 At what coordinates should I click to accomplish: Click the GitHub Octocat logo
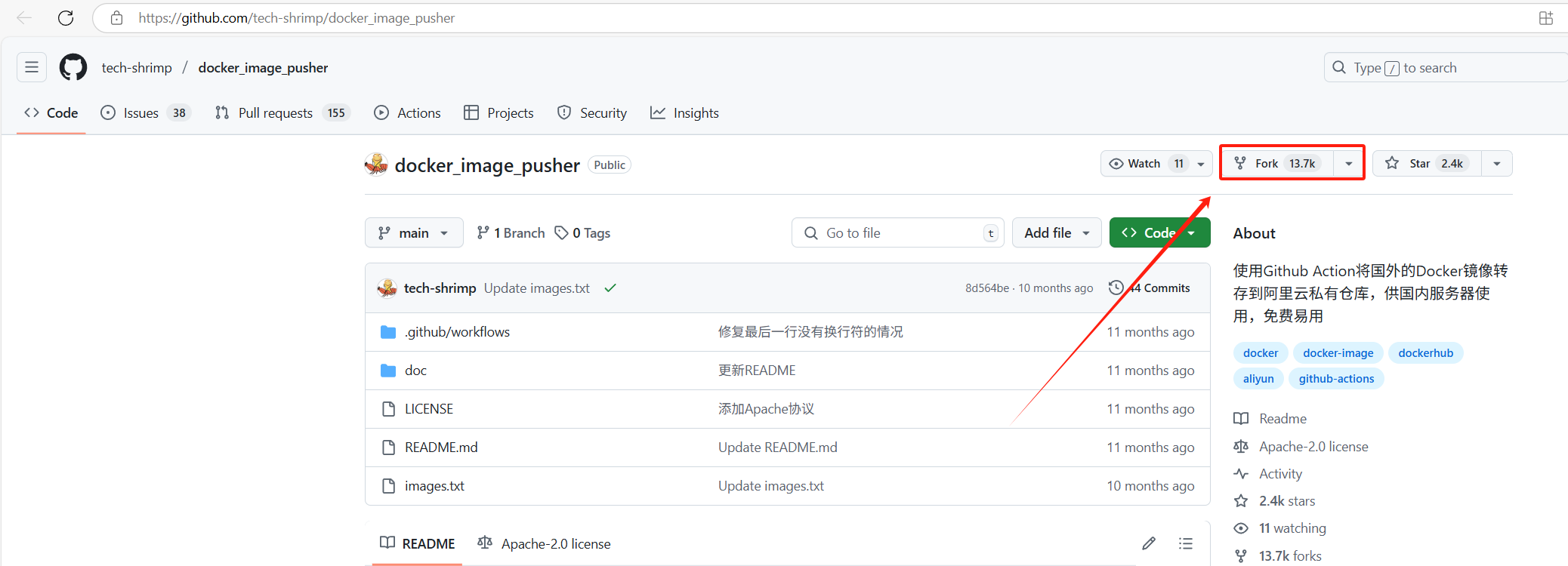[73, 67]
